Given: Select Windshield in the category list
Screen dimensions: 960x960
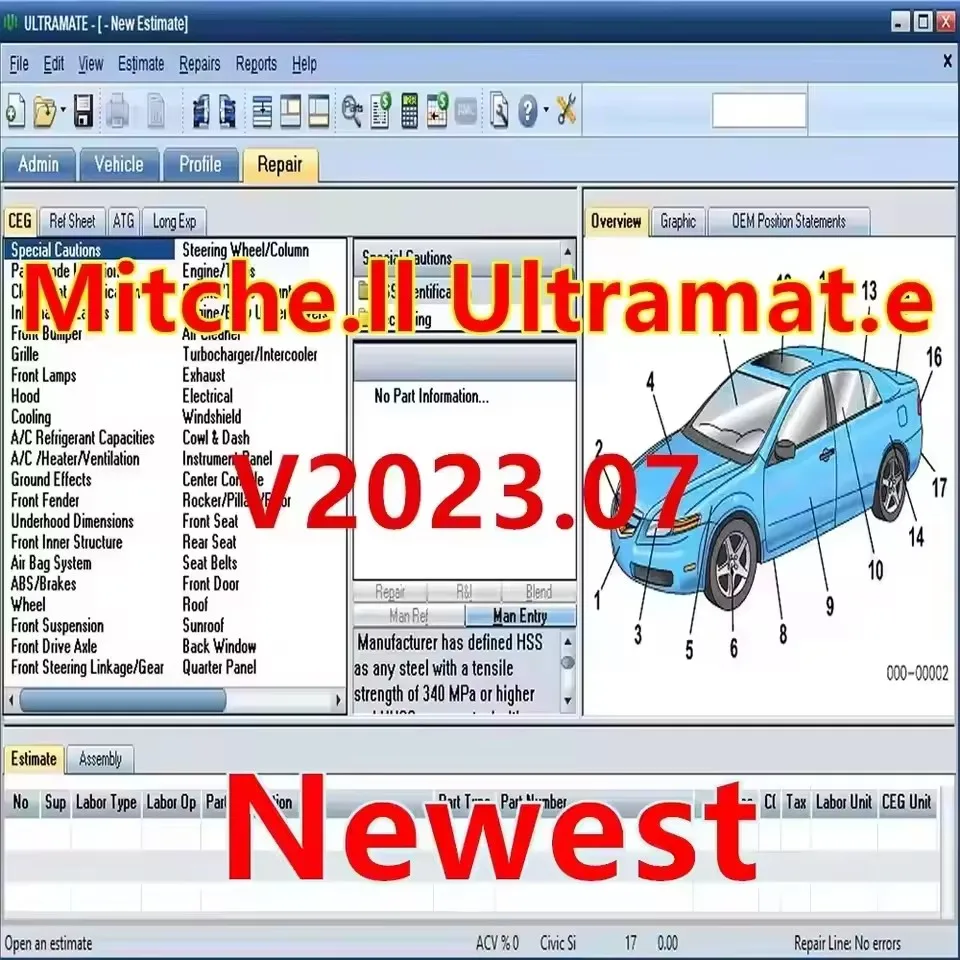Looking at the screenshot, I should (x=212, y=417).
